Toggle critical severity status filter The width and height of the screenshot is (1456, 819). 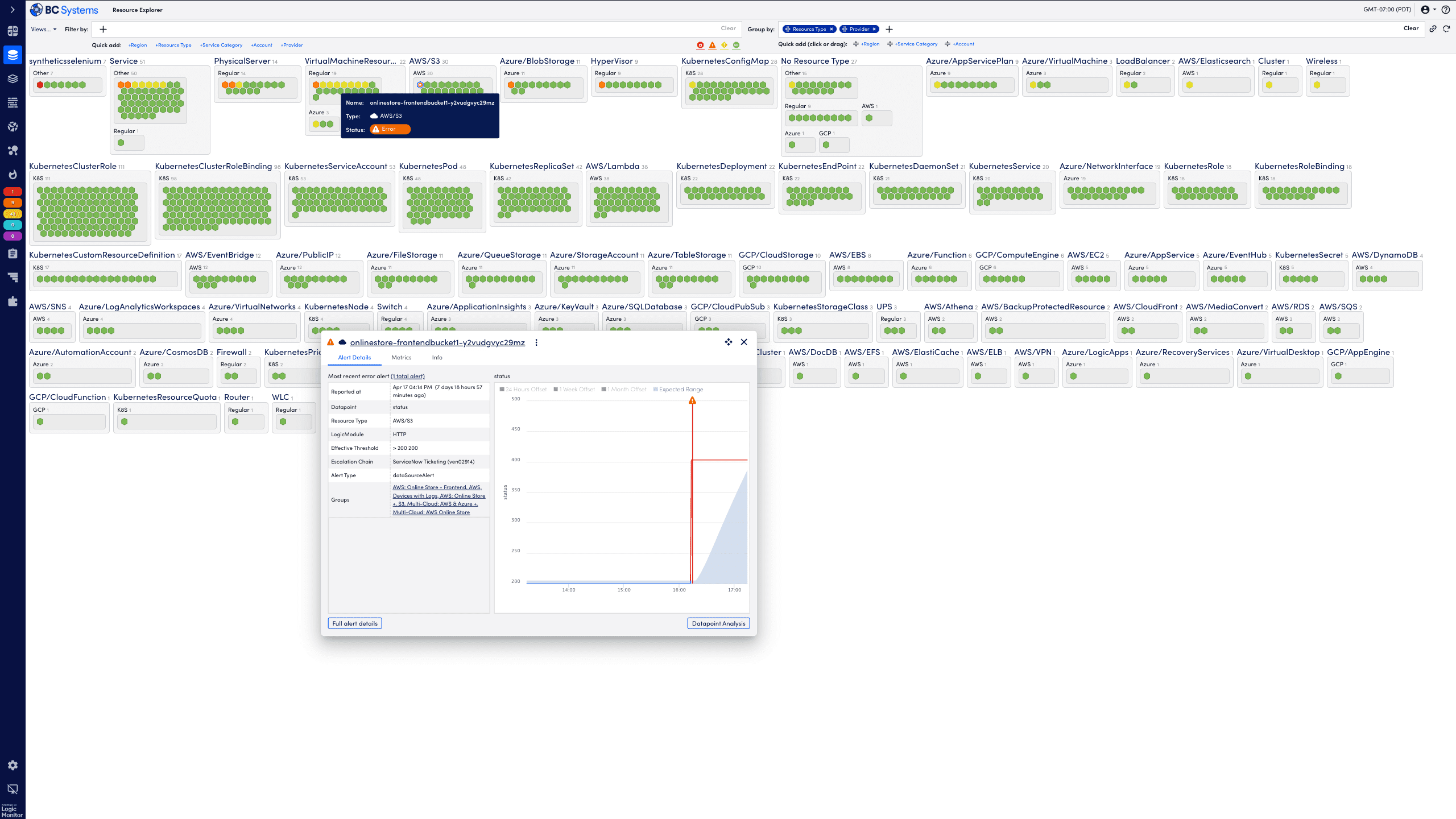tap(700, 45)
